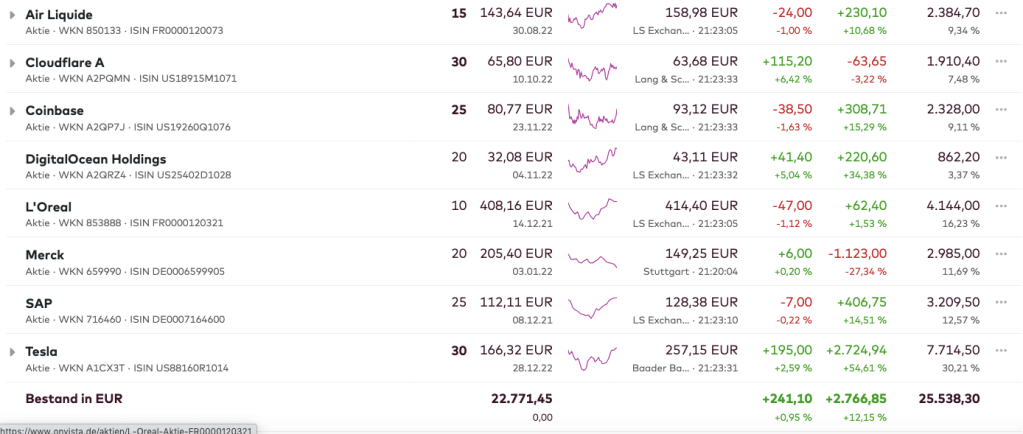This screenshot has height=434, width=1023.
Task: Expand the Tesla position row
Action: click(12, 352)
